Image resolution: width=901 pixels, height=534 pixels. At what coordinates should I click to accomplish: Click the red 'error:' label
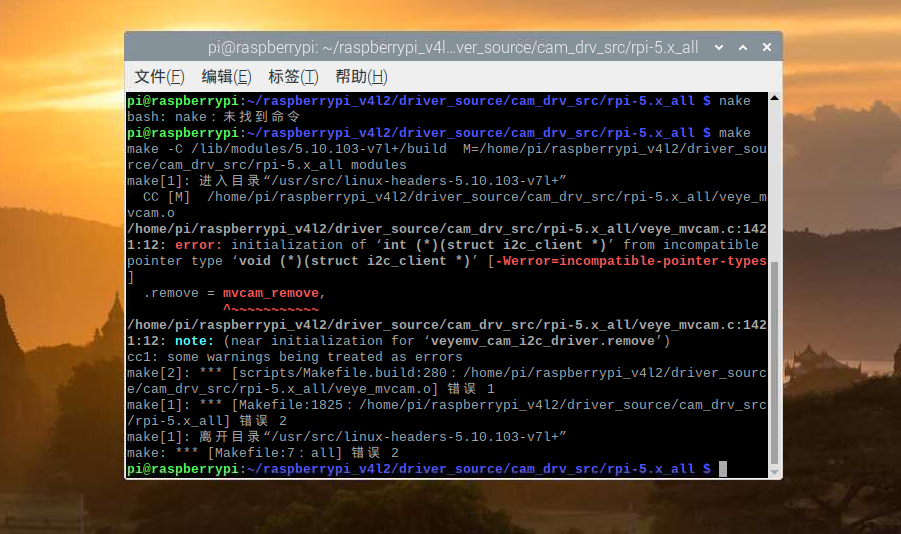tap(198, 245)
